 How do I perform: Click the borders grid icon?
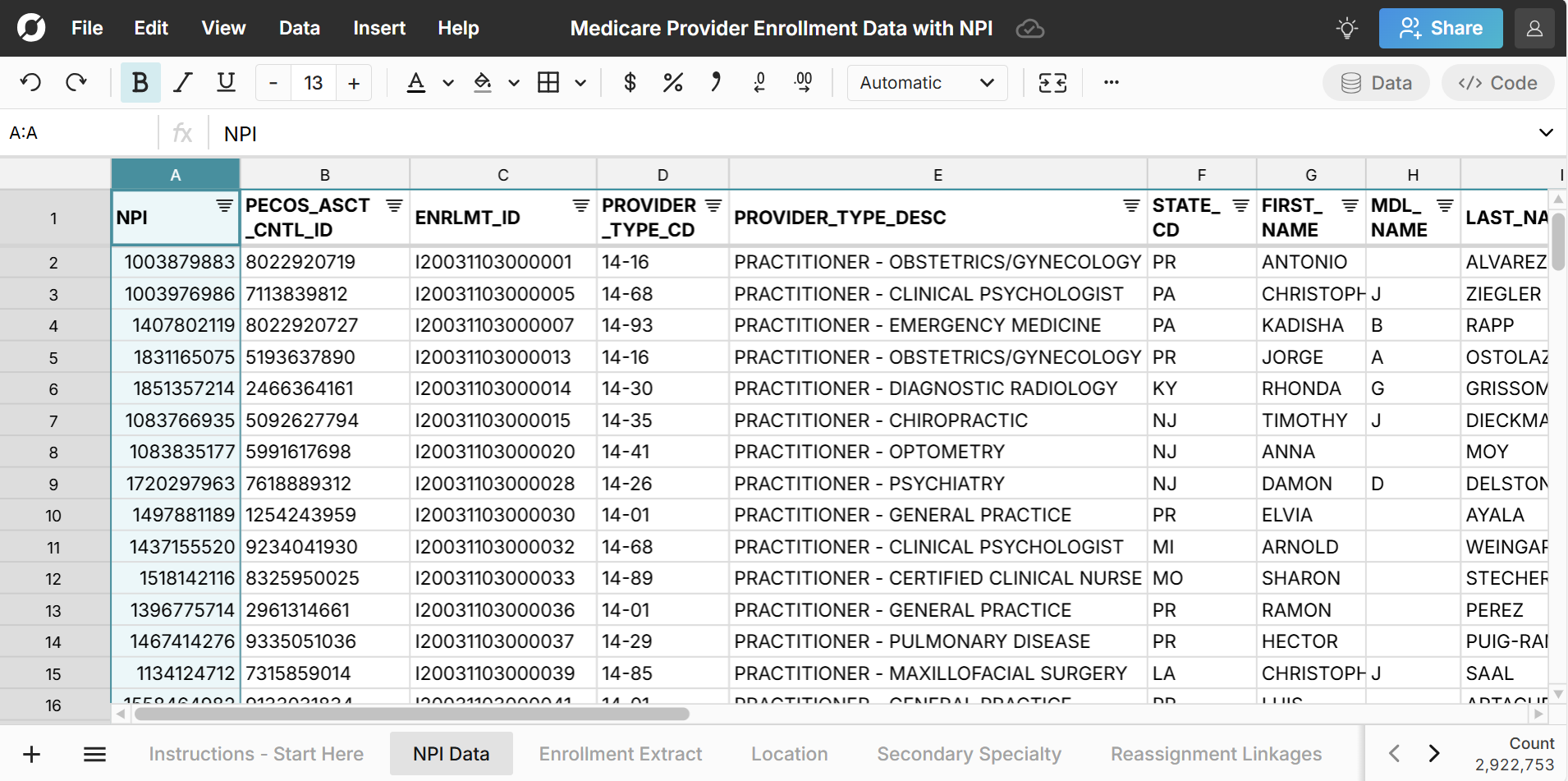tap(548, 82)
